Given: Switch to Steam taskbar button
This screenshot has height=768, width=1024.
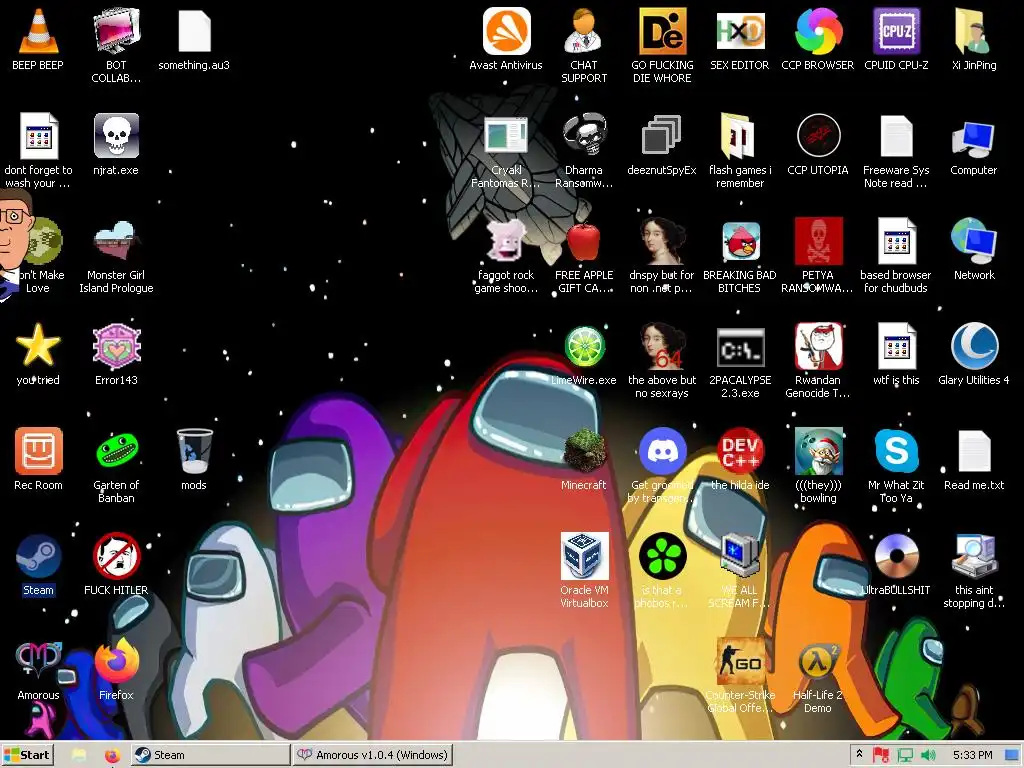Looking at the screenshot, I should click(x=210, y=755).
